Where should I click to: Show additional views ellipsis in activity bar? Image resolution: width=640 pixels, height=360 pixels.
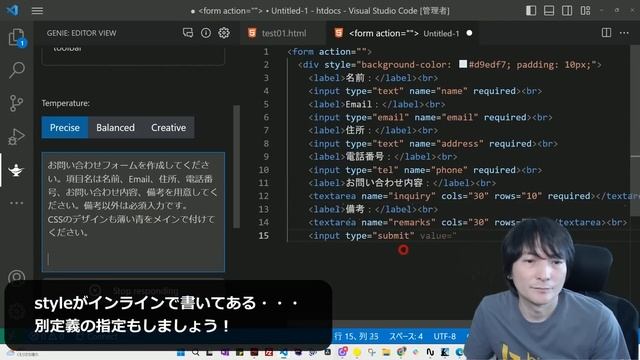pyautogui.click(x=16, y=203)
